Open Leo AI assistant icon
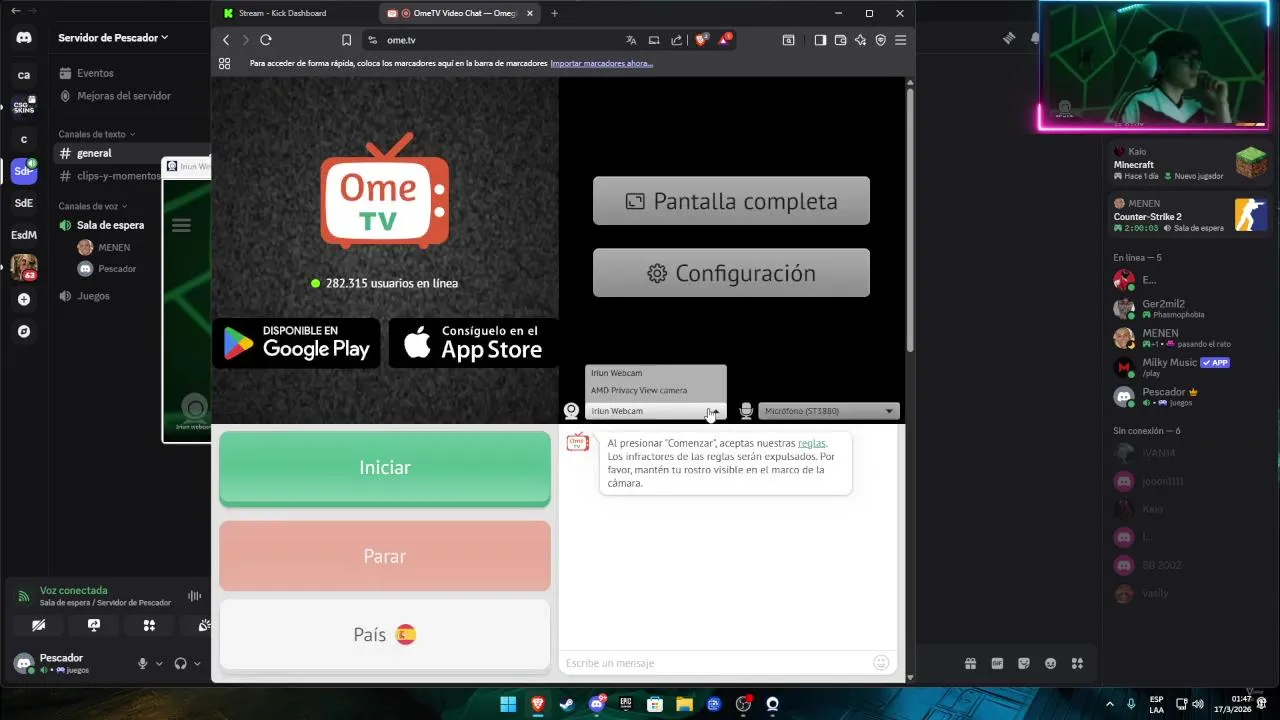This screenshot has width=1280, height=720. 860,40
